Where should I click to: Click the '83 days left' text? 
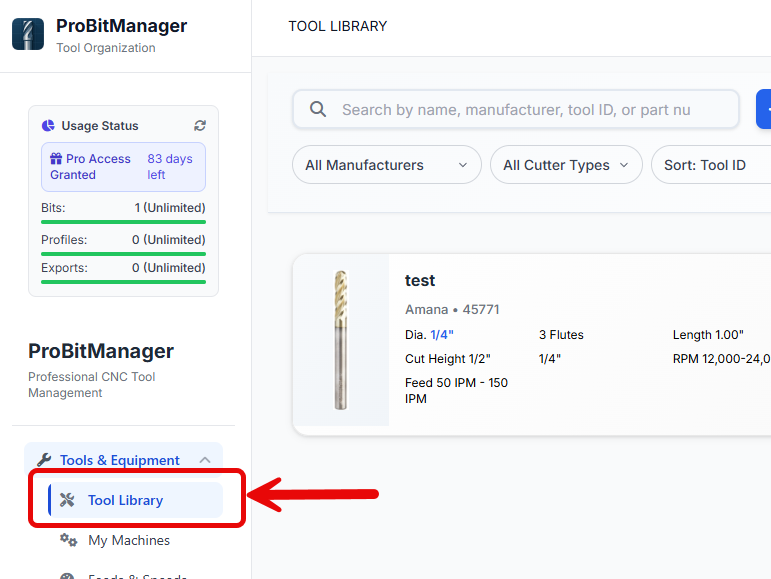pyautogui.click(x=170, y=167)
